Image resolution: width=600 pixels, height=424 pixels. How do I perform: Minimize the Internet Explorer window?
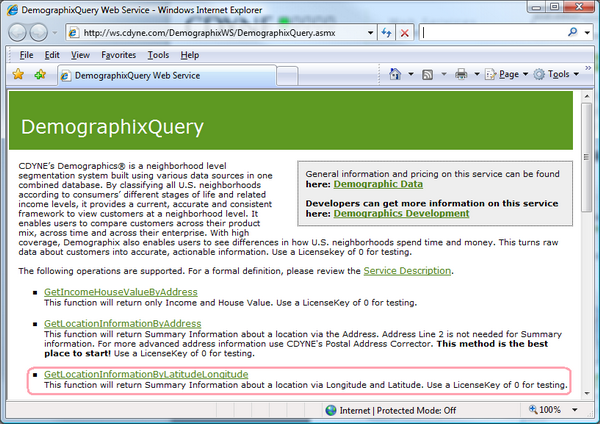tap(536, 7)
